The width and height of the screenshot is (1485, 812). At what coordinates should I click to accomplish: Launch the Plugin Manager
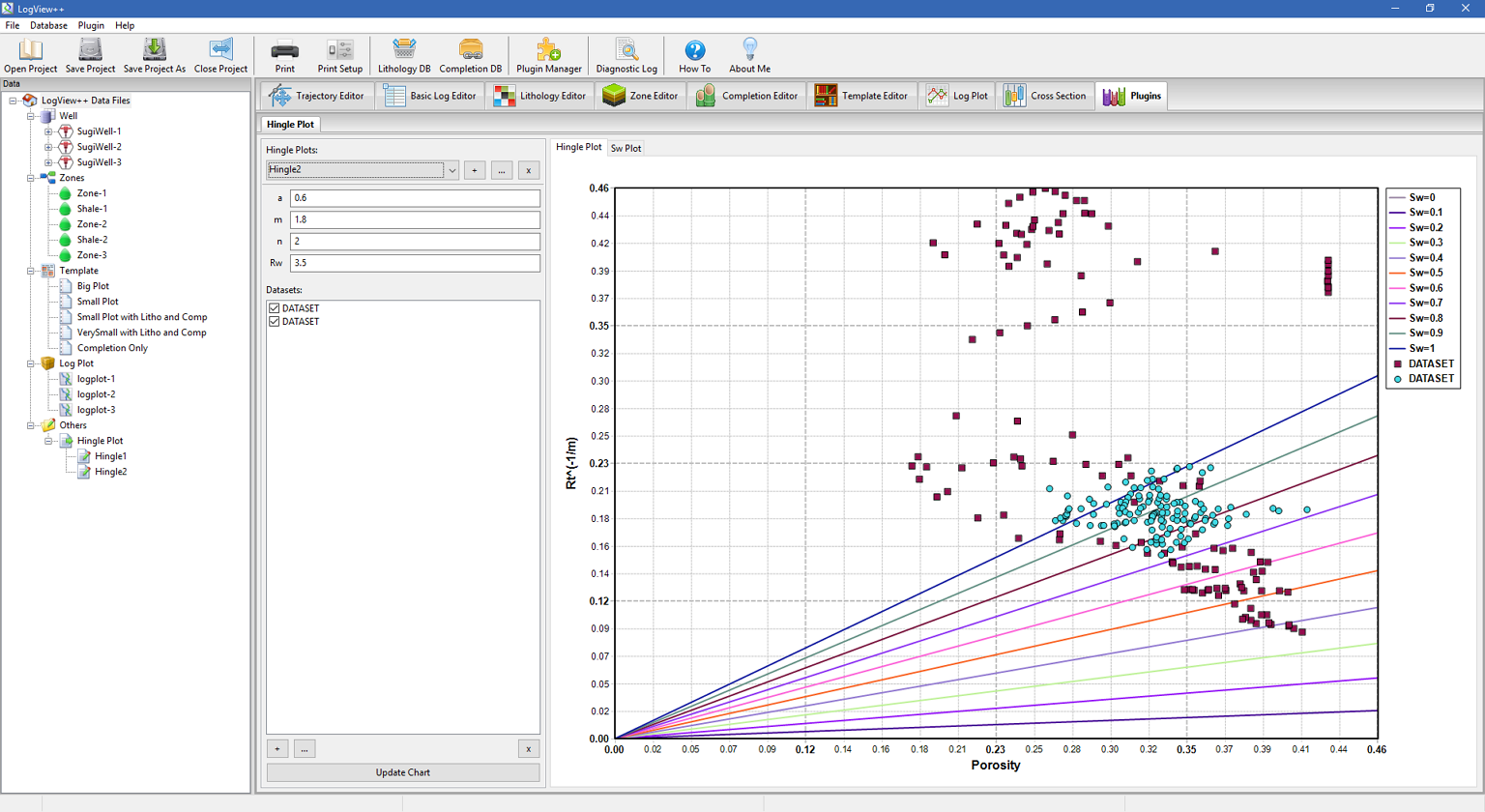548,55
